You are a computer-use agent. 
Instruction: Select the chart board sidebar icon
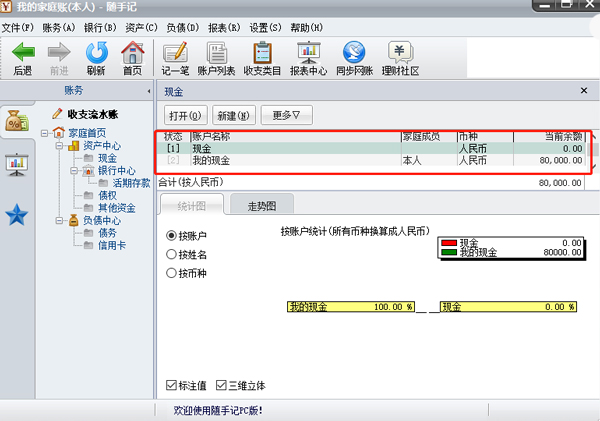pos(16,164)
